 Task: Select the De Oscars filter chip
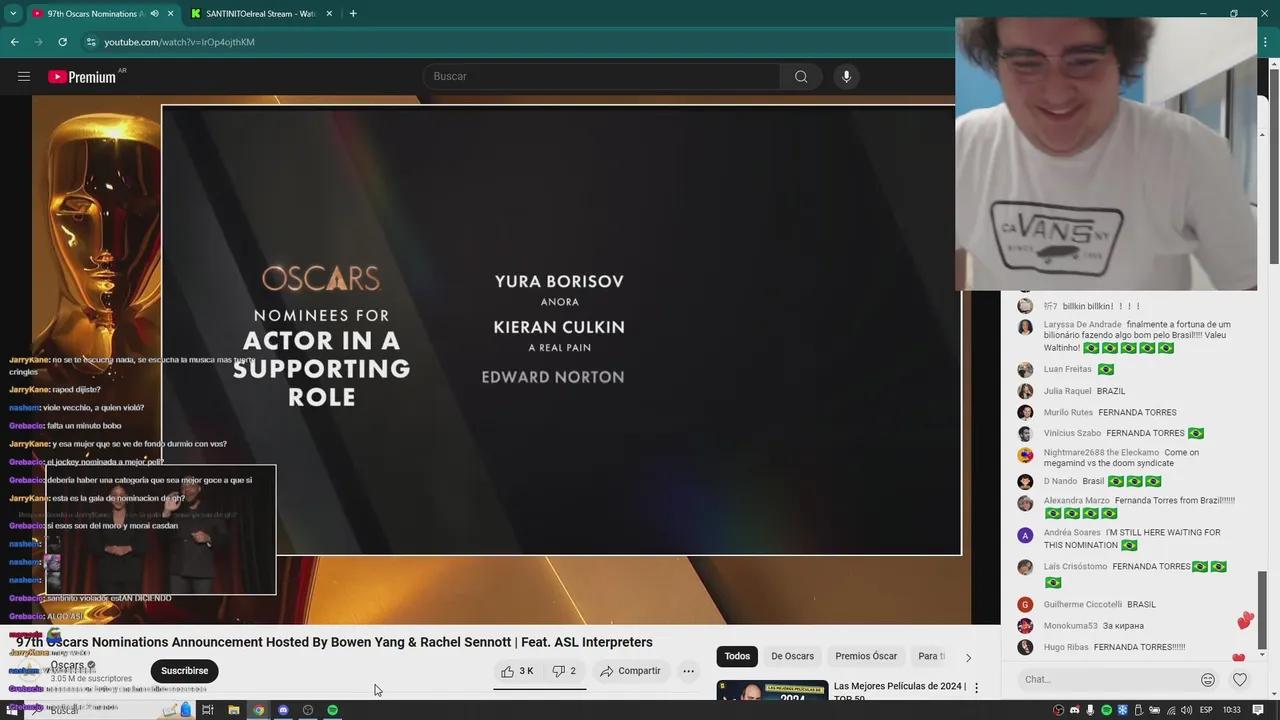tap(792, 657)
